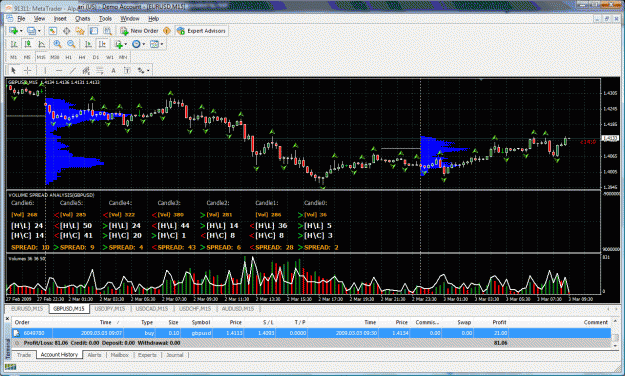This screenshot has height=376, width=625.
Task: Switch chart to Candlesticks mode
Action: click(x=28, y=44)
